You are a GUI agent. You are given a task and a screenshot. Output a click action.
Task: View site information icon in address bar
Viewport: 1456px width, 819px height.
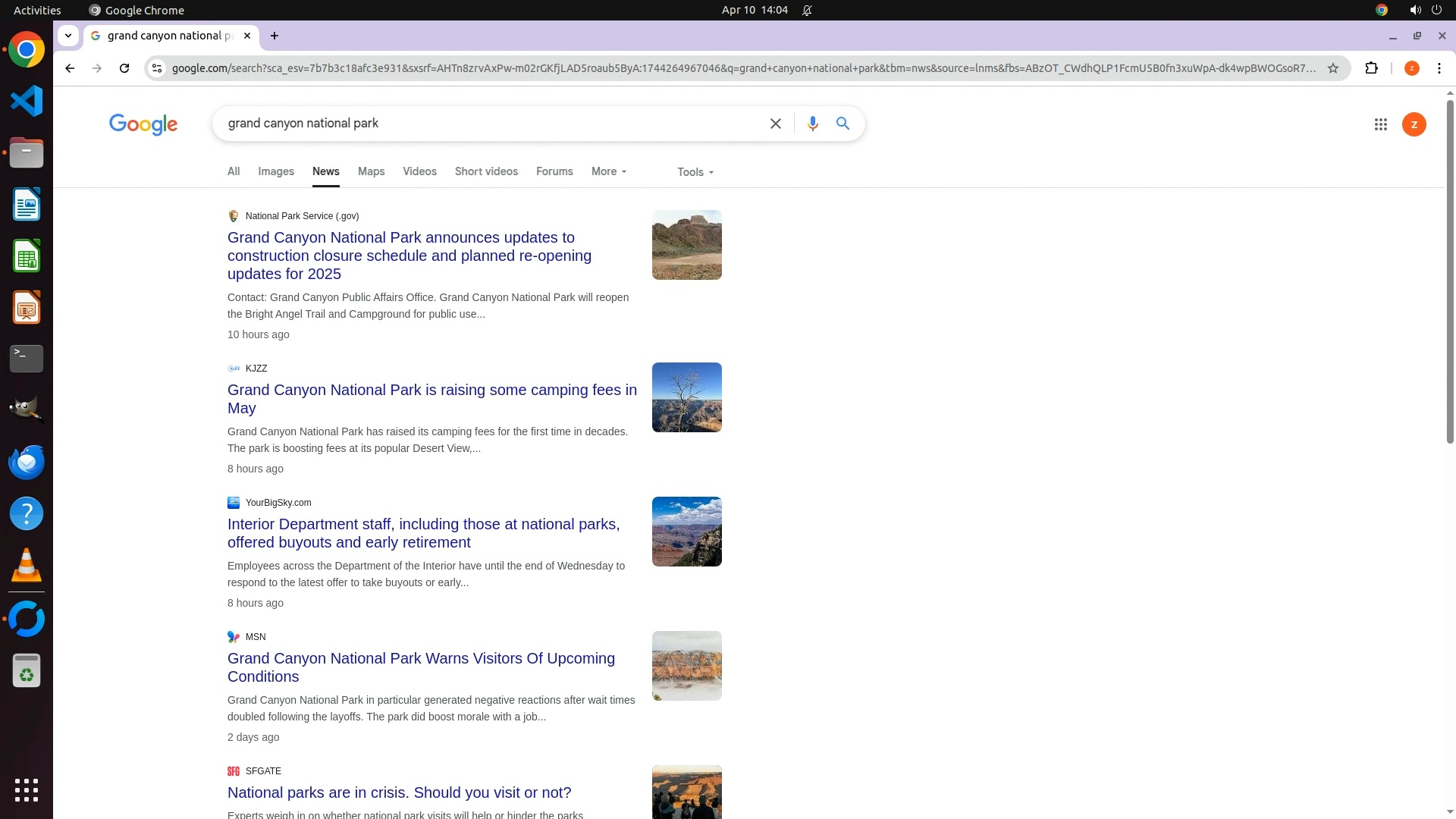pos(157,68)
